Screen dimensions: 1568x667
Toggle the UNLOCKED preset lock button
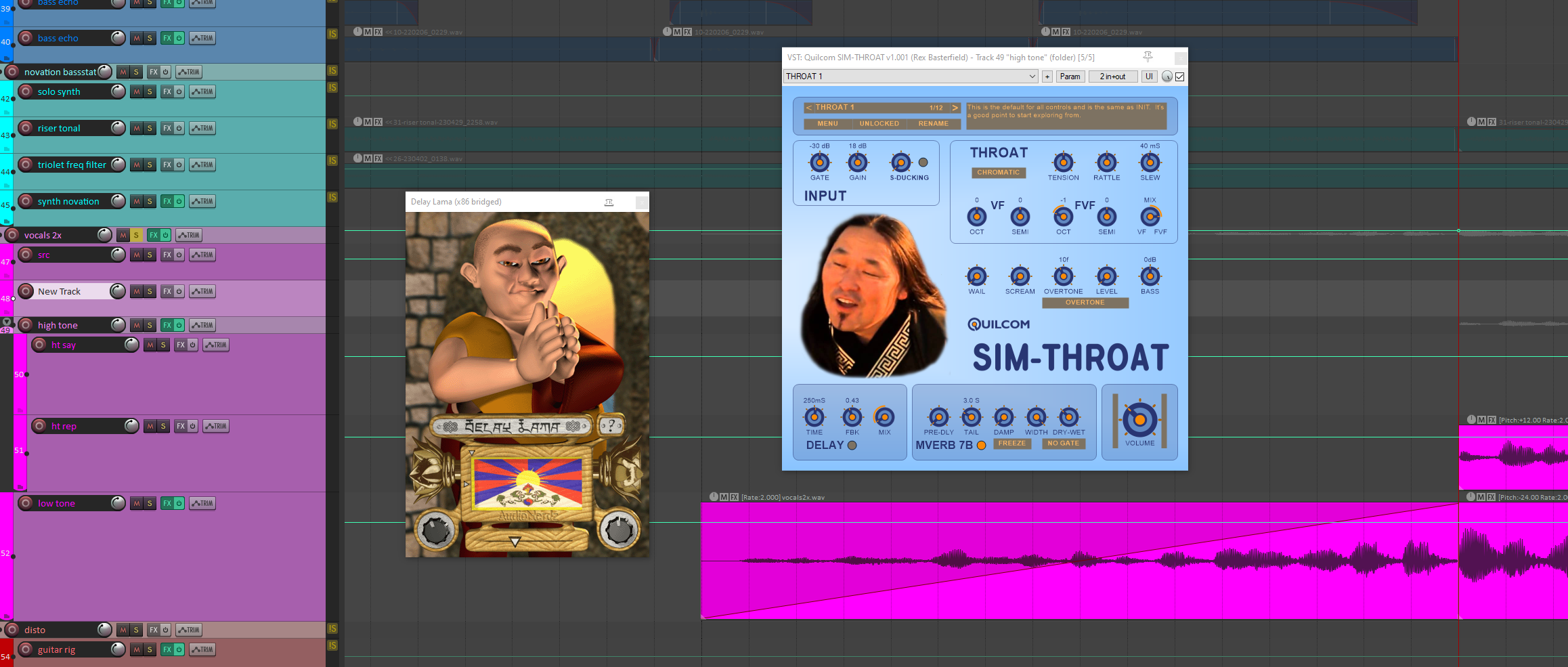pos(879,124)
